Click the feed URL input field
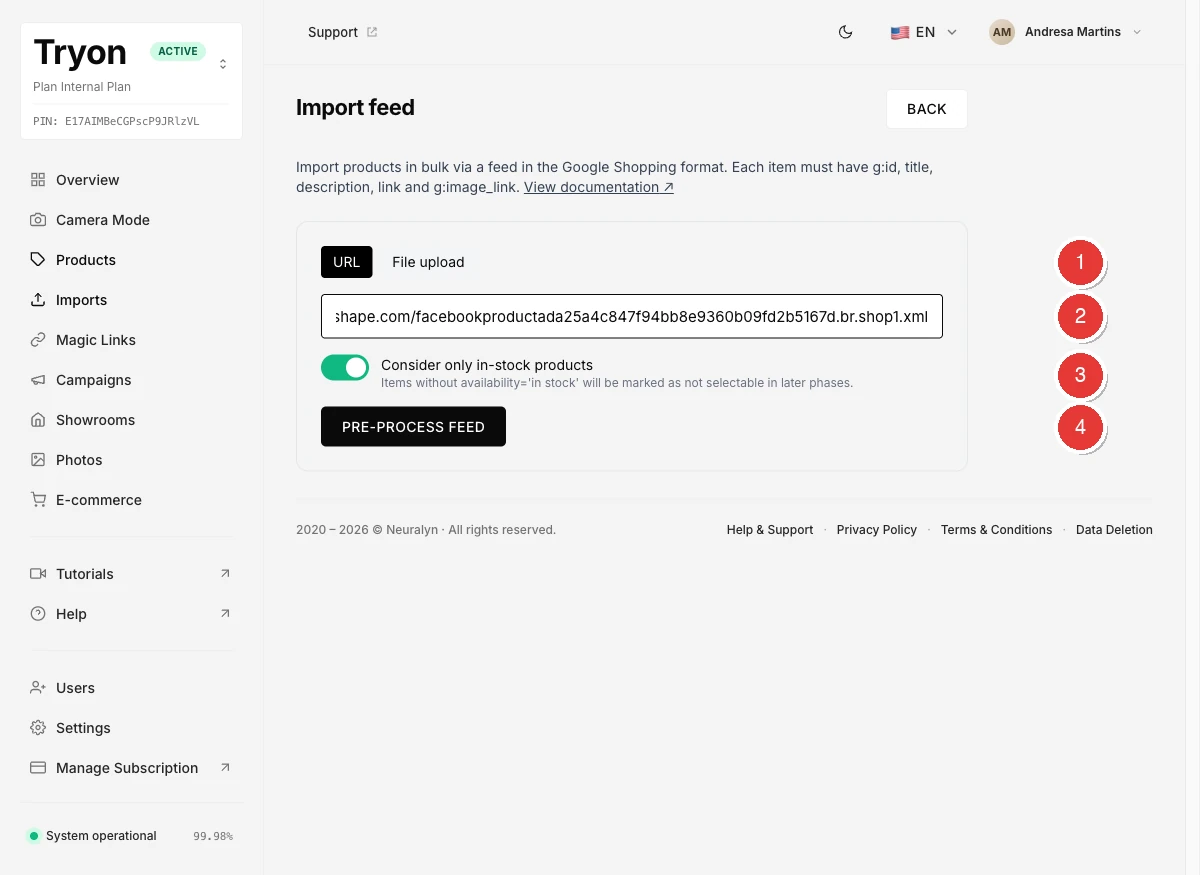Screen dimensions: 1200x875 (x=632, y=316)
